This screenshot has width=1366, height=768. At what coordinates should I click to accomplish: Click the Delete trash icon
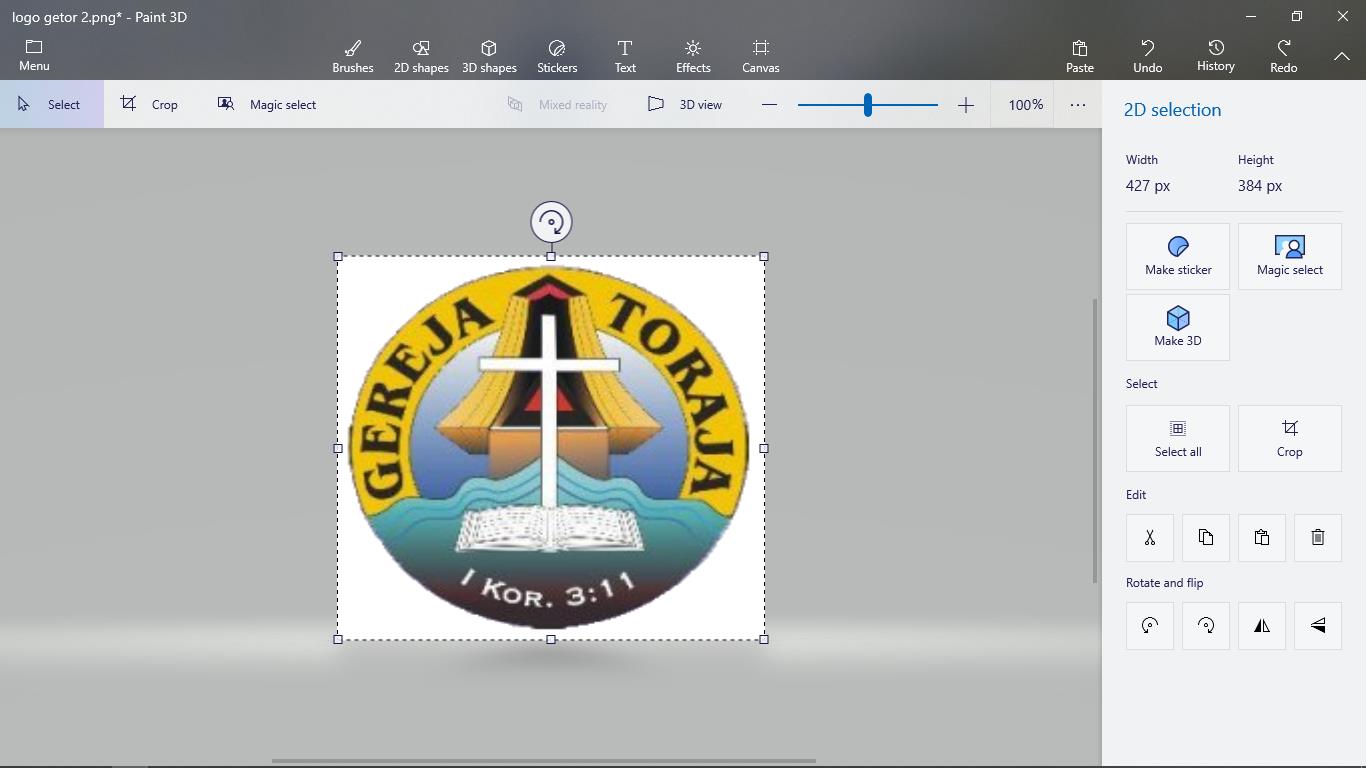click(1318, 538)
